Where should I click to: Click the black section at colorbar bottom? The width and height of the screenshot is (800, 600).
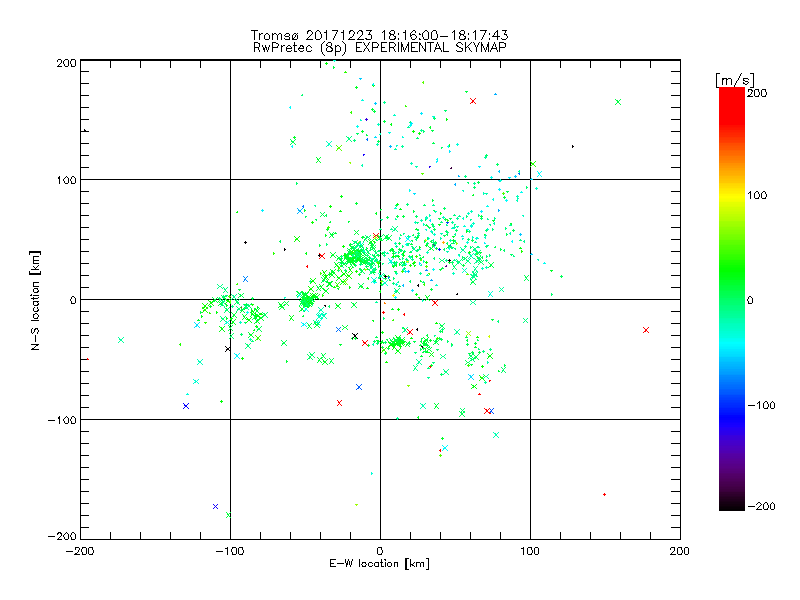tap(732, 503)
